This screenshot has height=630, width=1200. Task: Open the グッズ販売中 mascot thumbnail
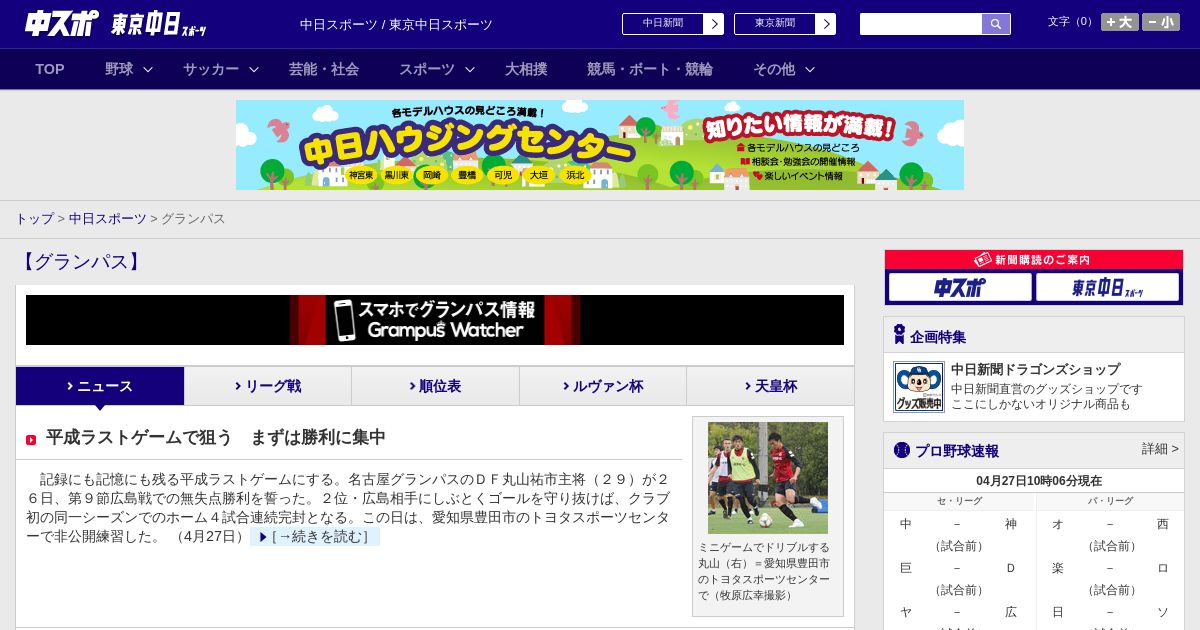[x=919, y=387]
